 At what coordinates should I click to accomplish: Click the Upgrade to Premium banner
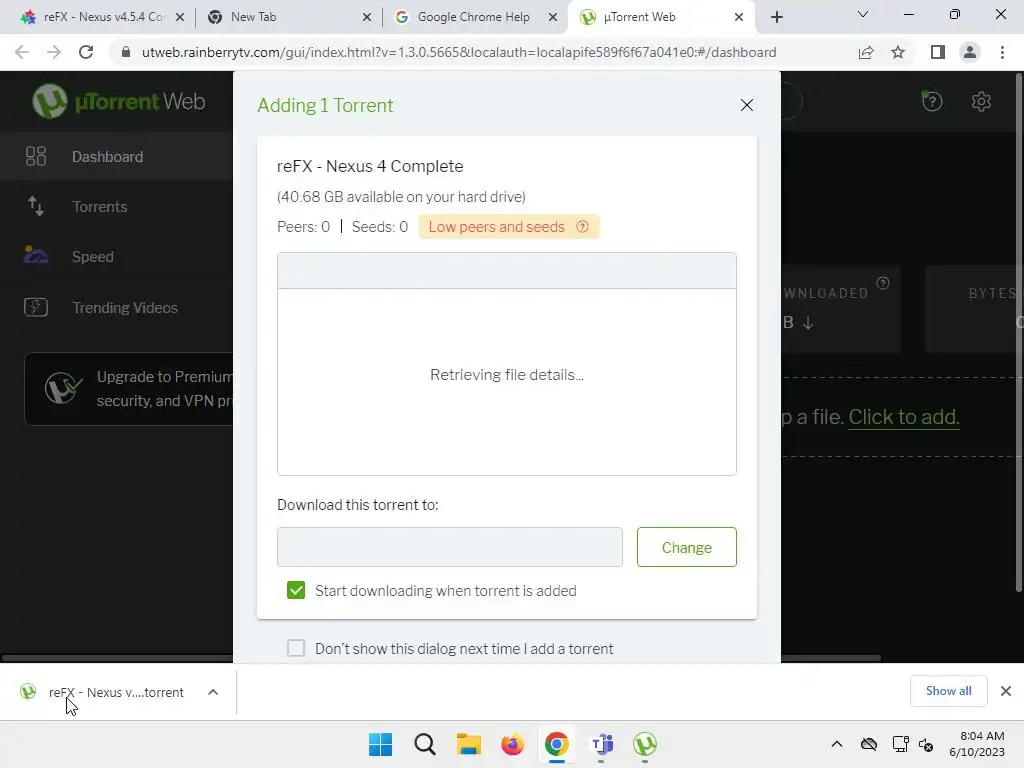[x=129, y=389]
